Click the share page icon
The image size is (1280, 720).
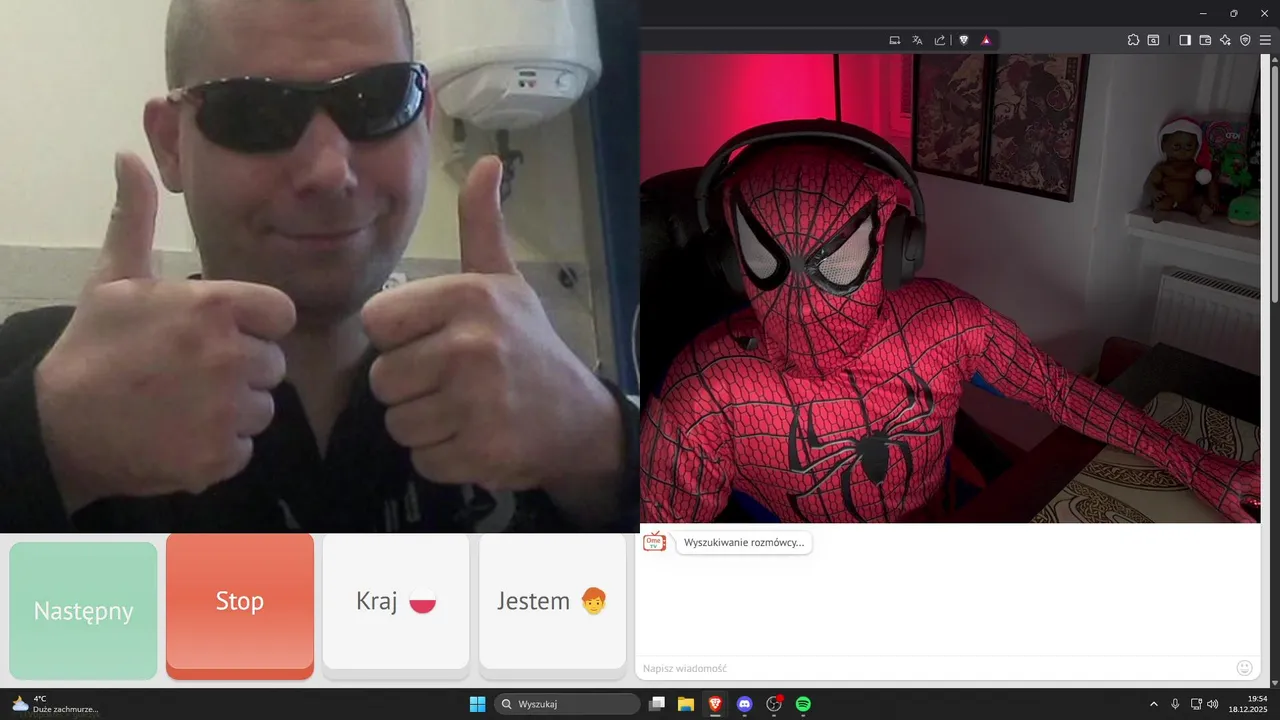click(x=940, y=40)
